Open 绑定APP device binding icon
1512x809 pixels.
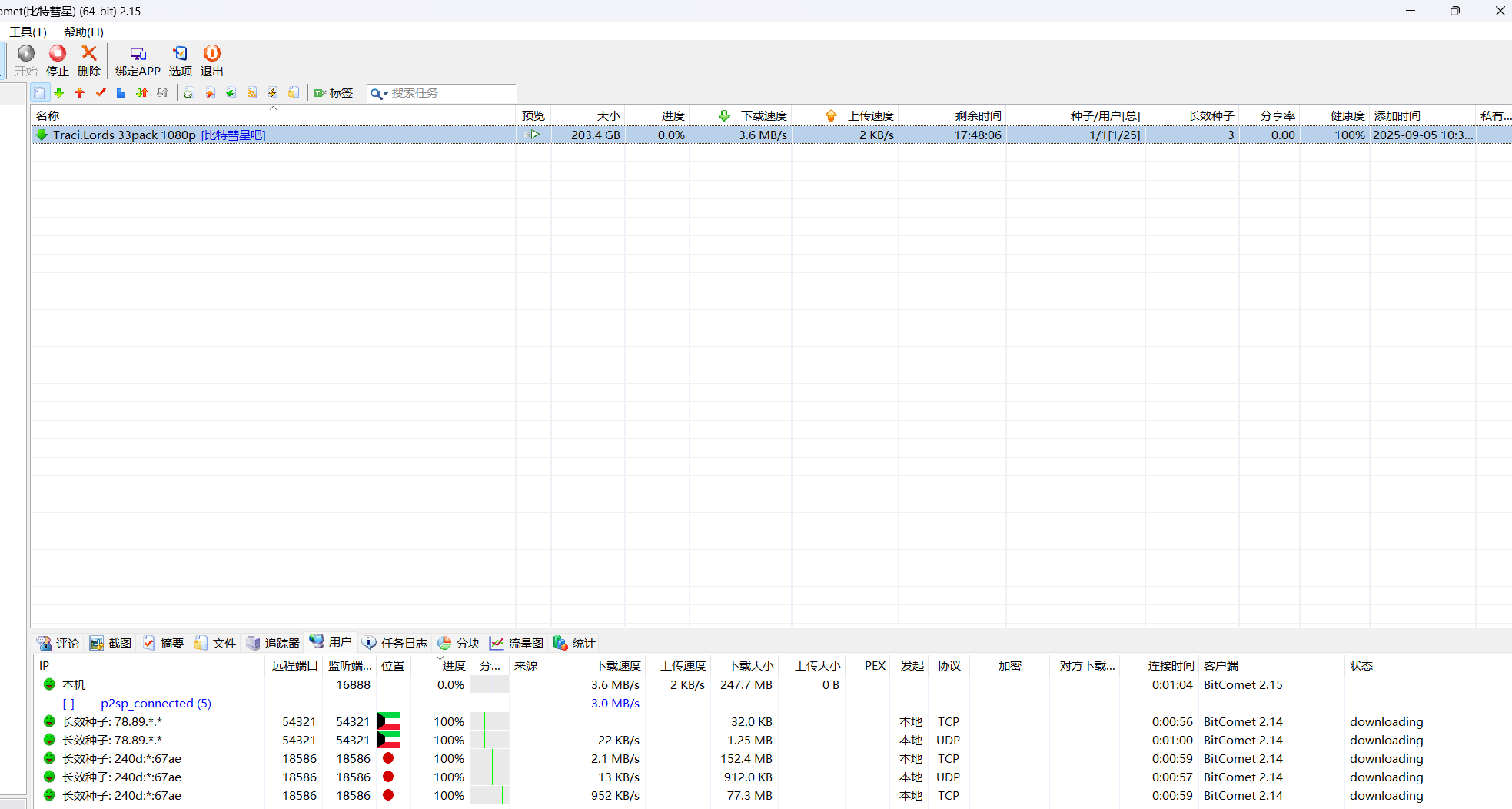(138, 54)
